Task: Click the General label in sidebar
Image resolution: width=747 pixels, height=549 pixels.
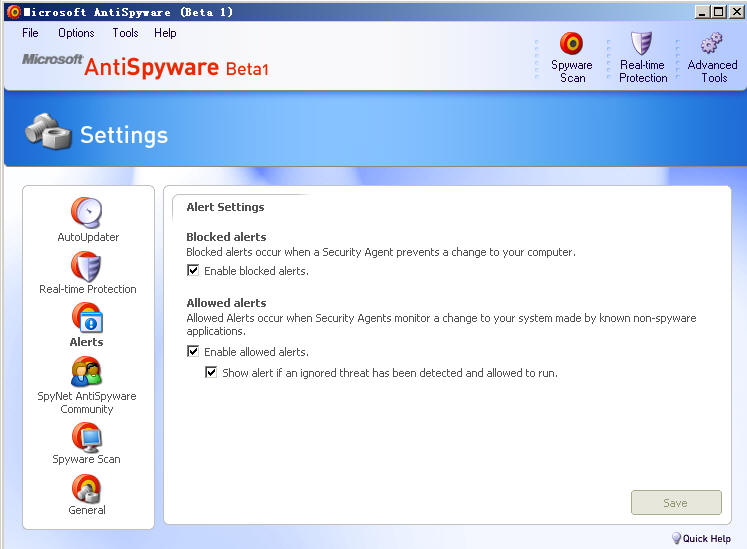Action: [87, 510]
